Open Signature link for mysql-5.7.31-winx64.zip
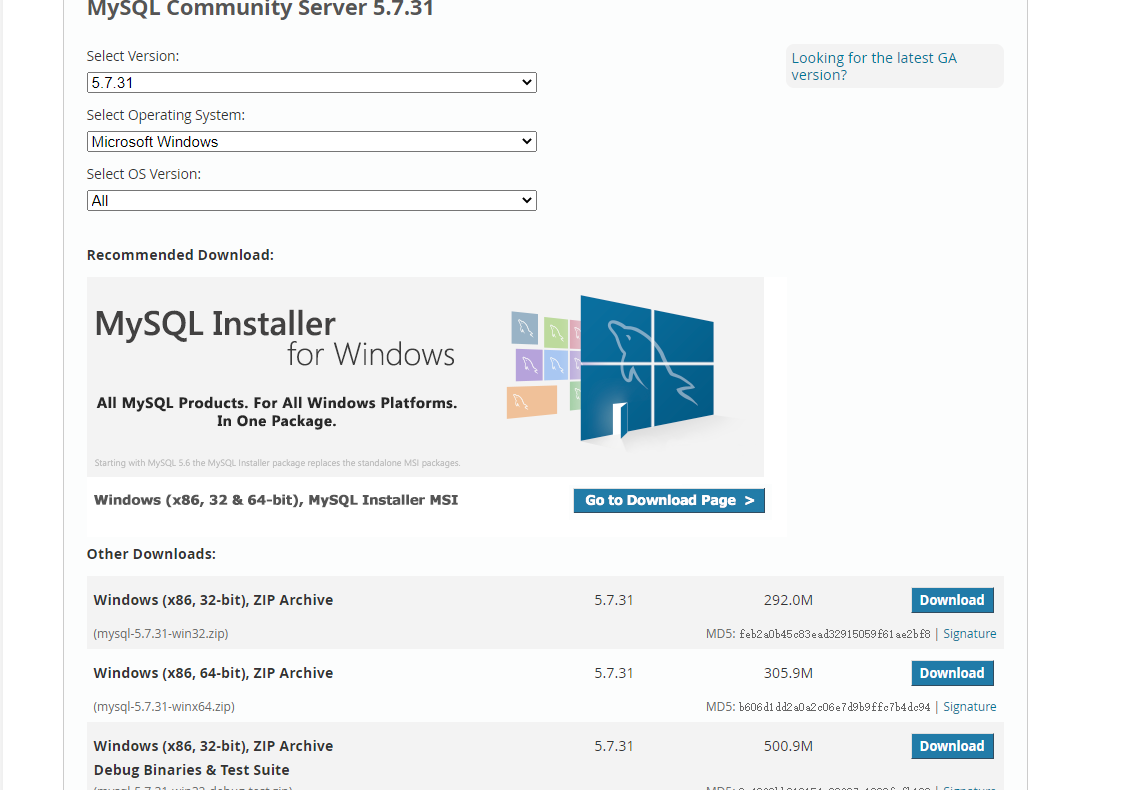The image size is (1131, 790). (x=969, y=706)
